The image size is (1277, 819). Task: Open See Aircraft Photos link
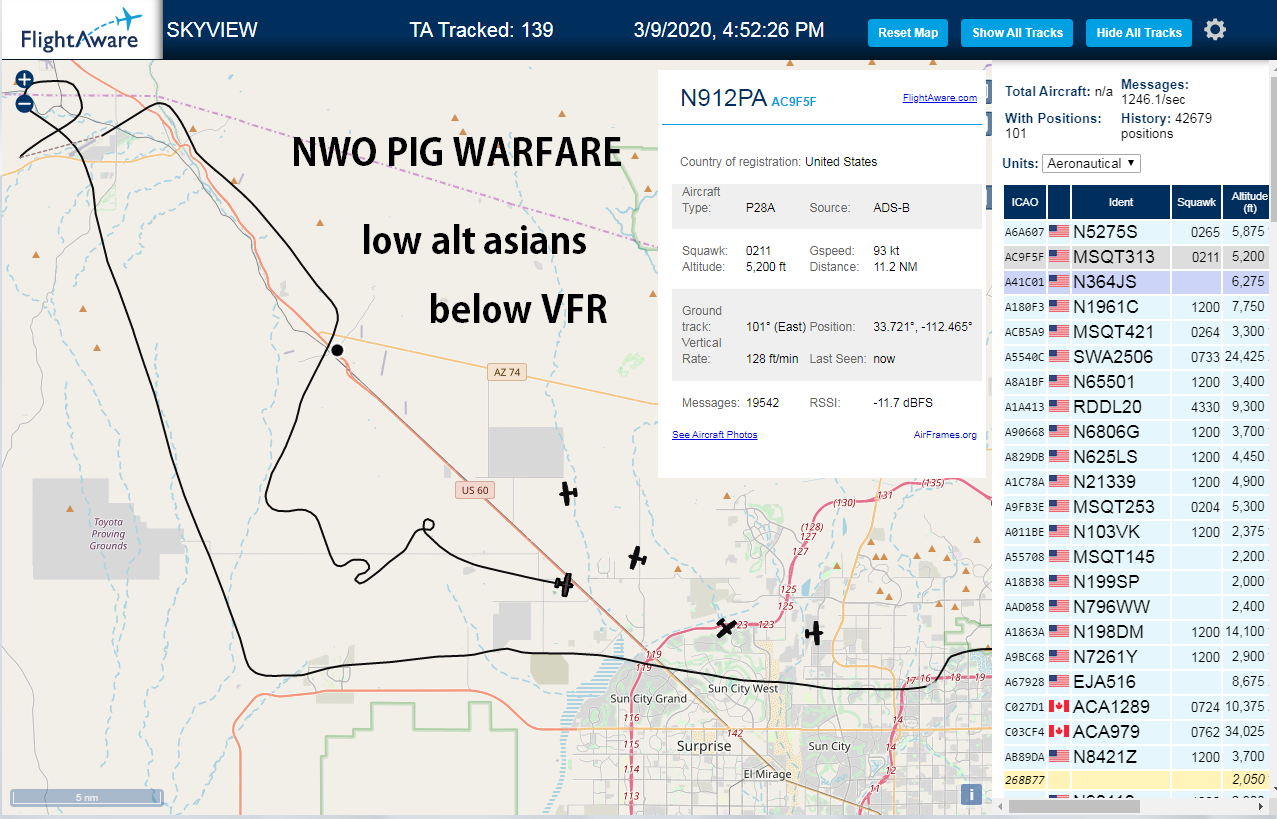714,435
